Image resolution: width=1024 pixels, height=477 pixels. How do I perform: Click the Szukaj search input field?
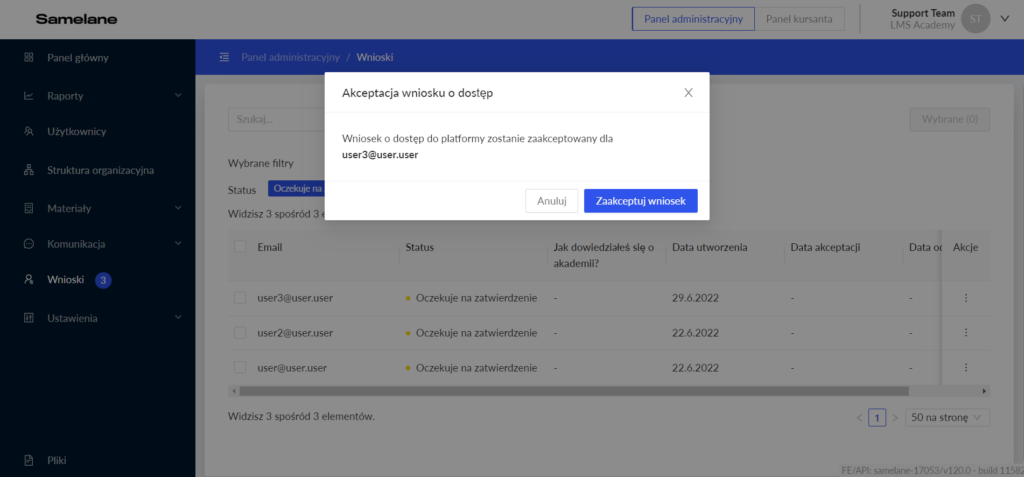tap(265, 119)
